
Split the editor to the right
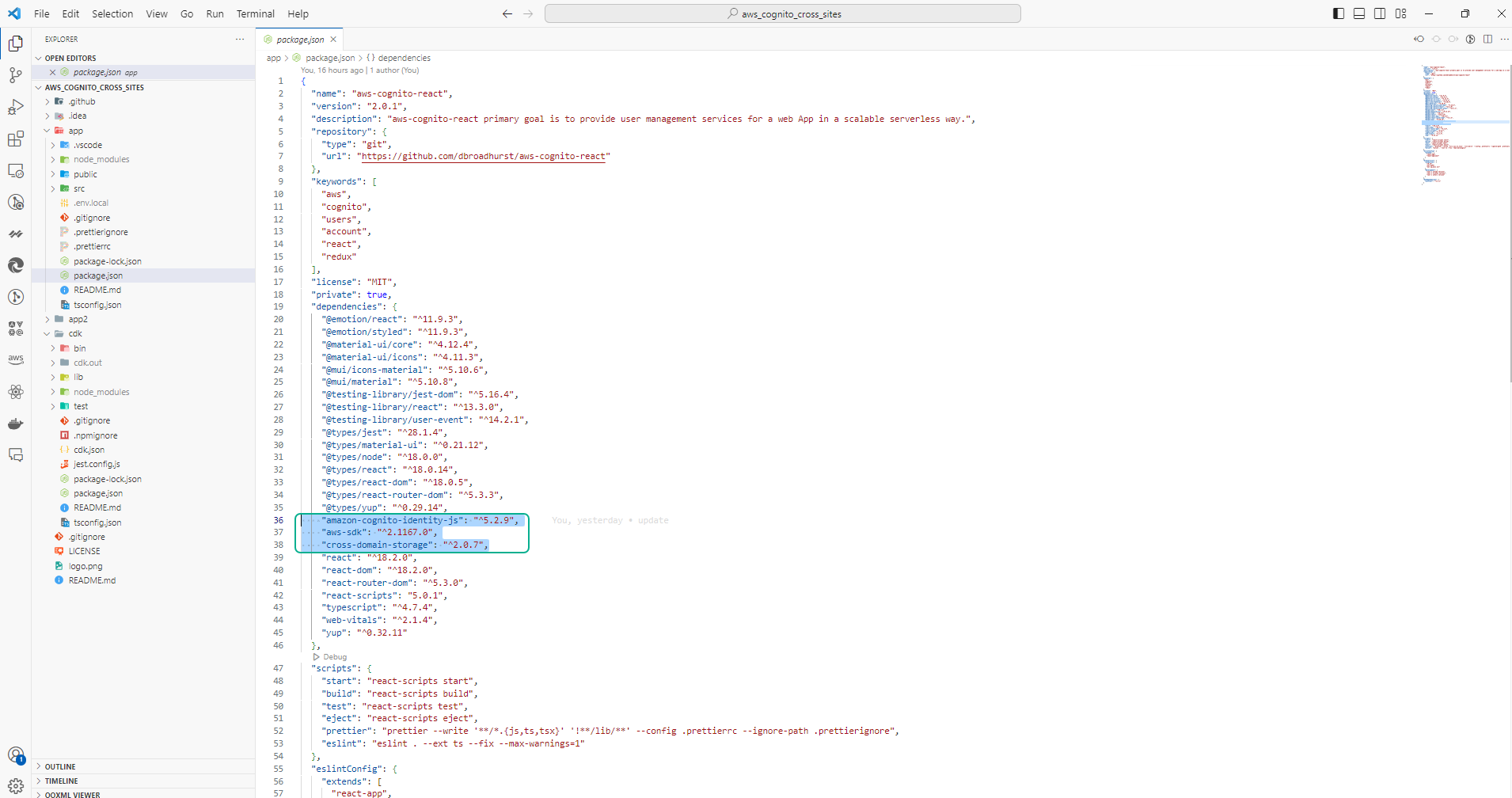point(1487,39)
